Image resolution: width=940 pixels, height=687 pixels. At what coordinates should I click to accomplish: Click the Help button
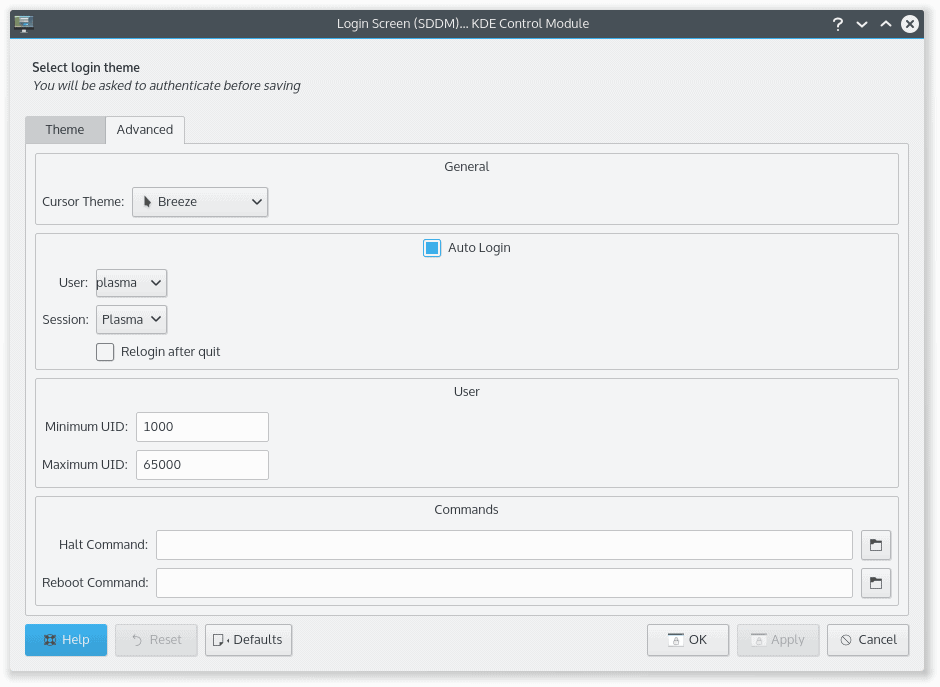coord(66,640)
